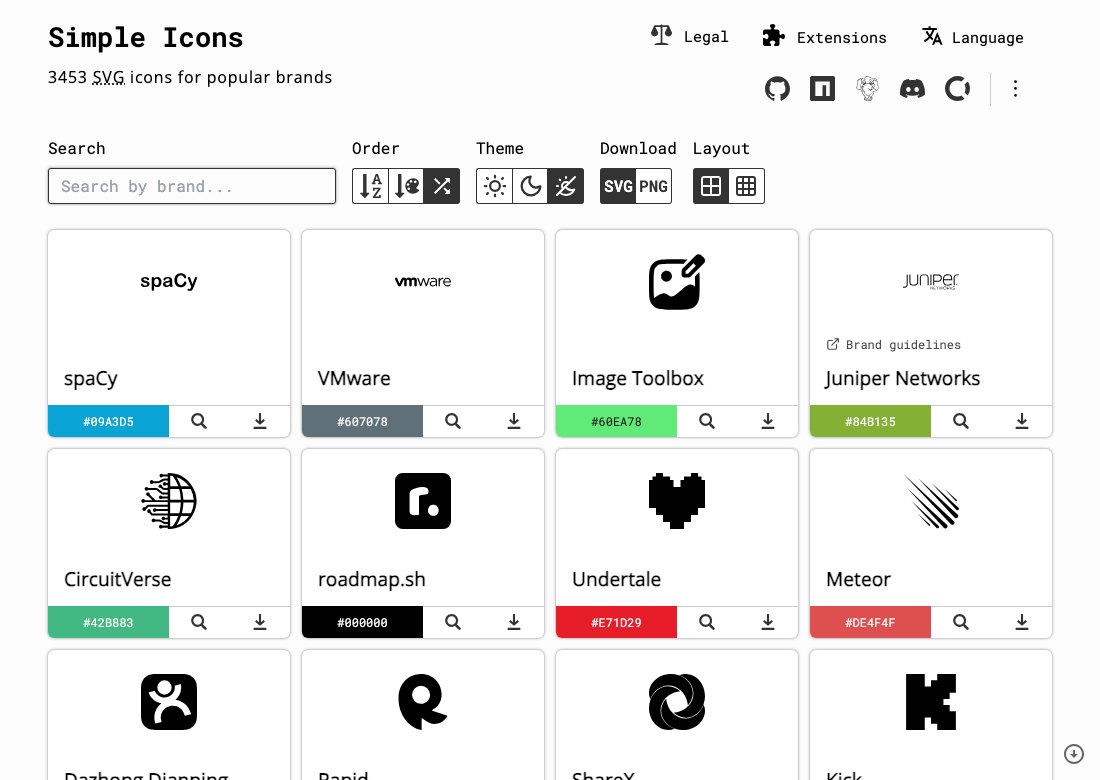This screenshot has height=780, width=1100.
Task: Open the npm package icon
Action: [x=822, y=89]
